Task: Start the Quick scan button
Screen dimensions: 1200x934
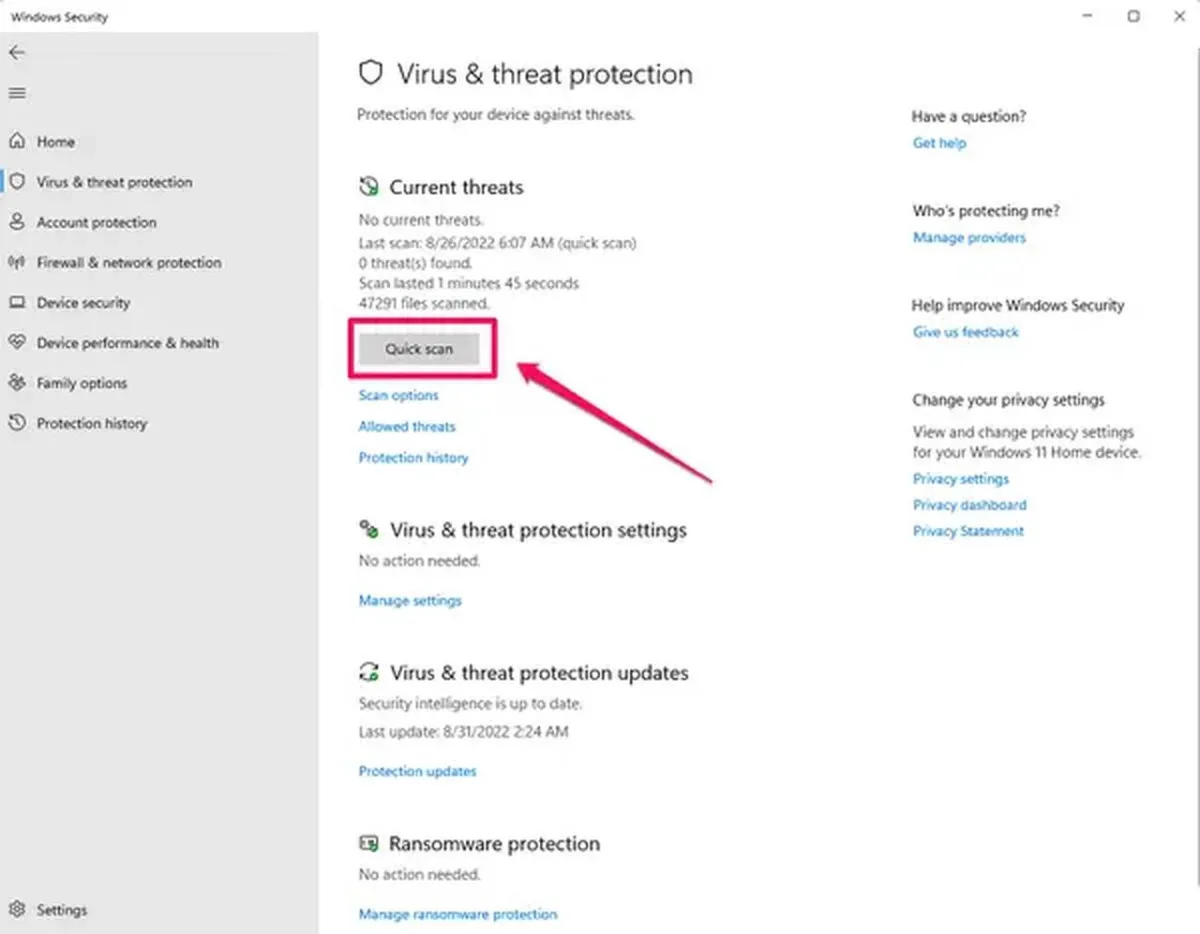Action: tap(419, 349)
